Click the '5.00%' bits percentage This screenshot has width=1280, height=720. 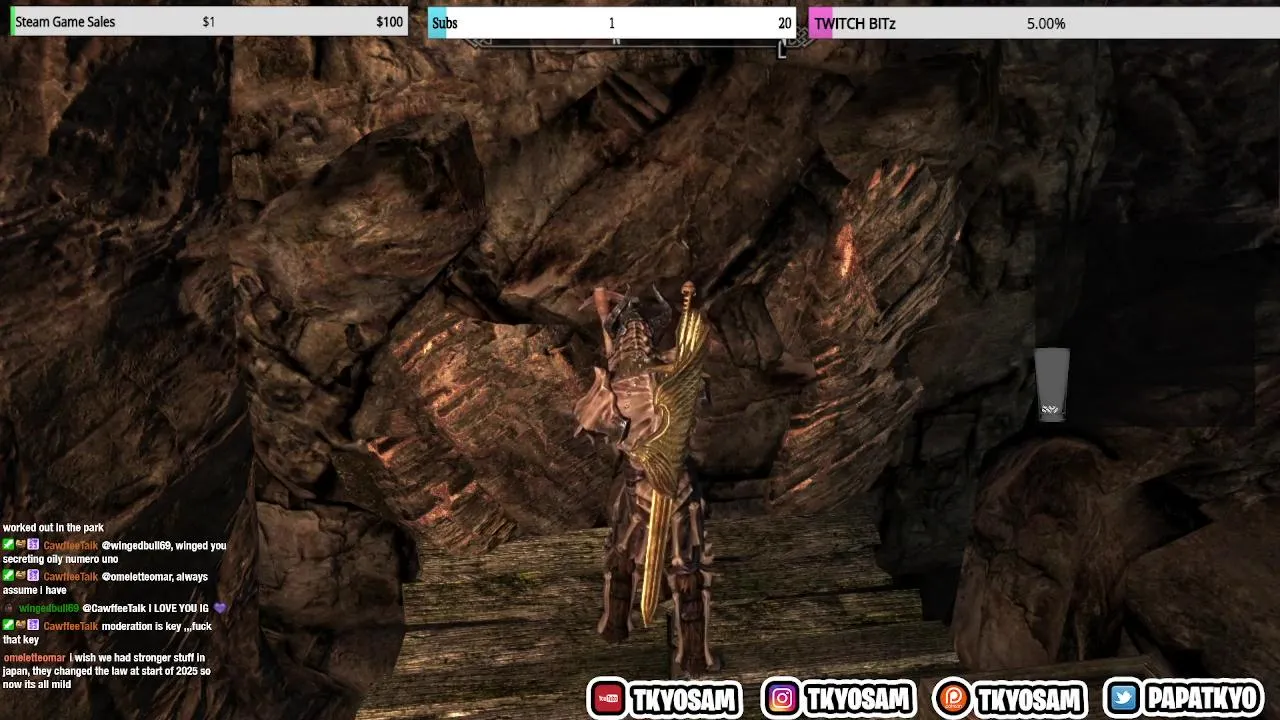(1046, 24)
